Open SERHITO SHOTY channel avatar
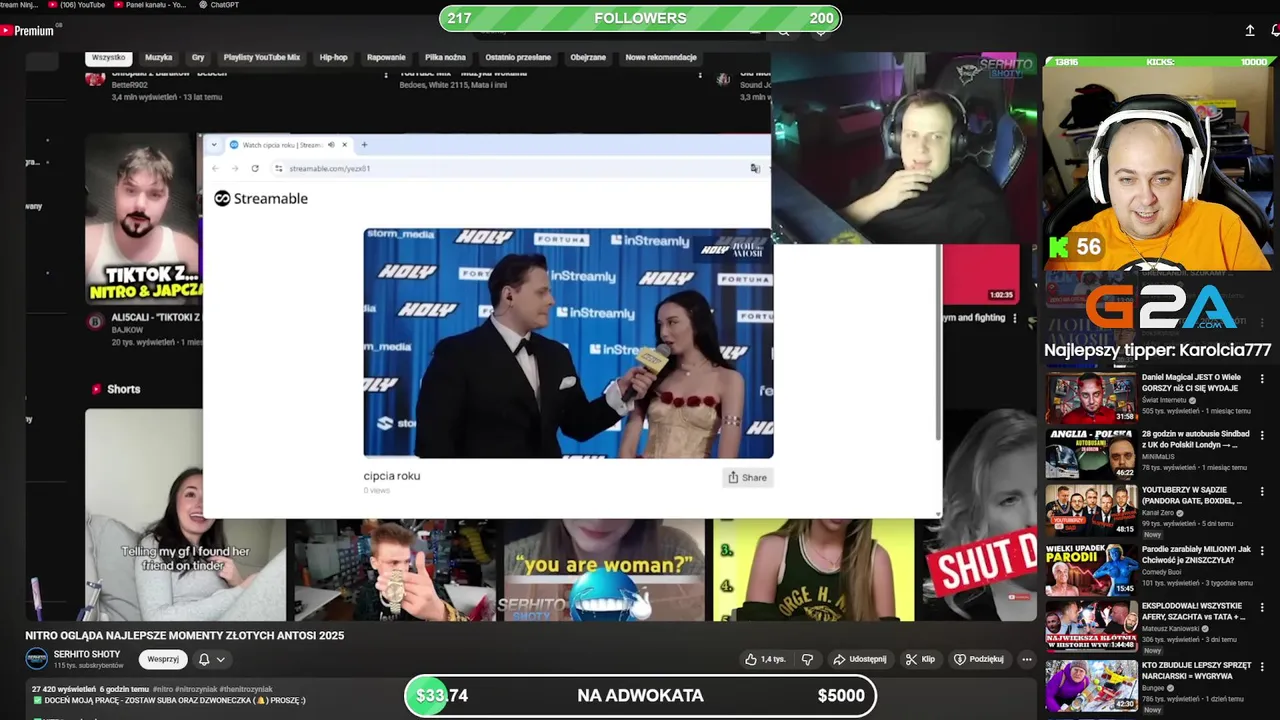The width and height of the screenshot is (1280, 720). coord(37,658)
